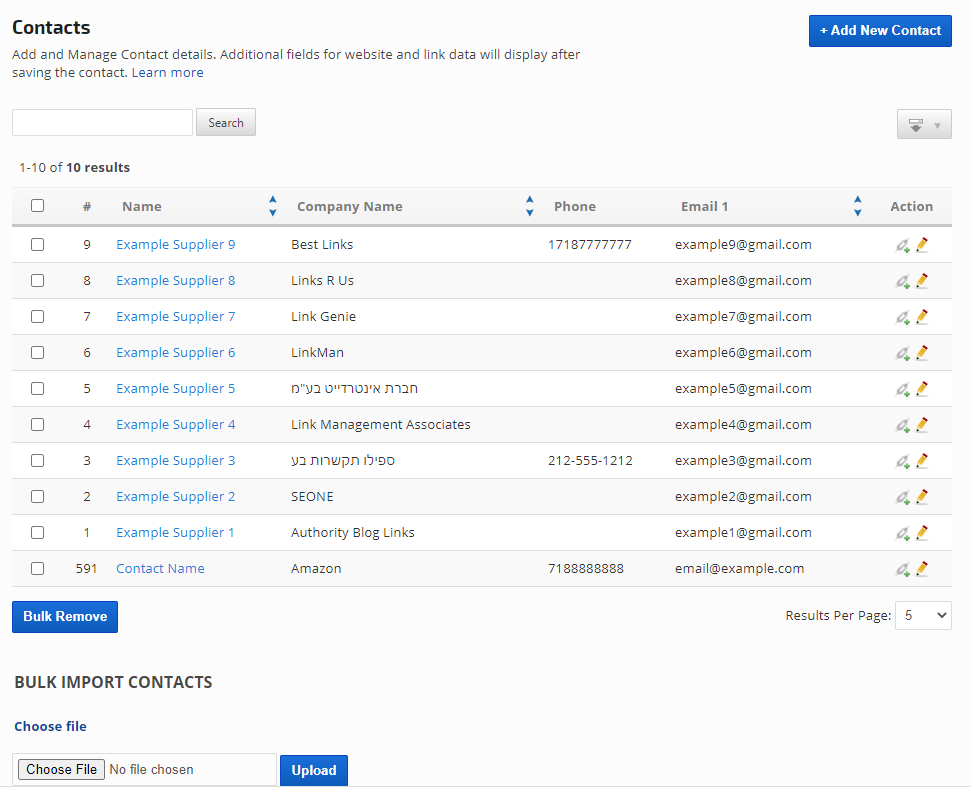Edit Example Supplier 3 with pencil icon
The image size is (971, 789).
click(922, 461)
